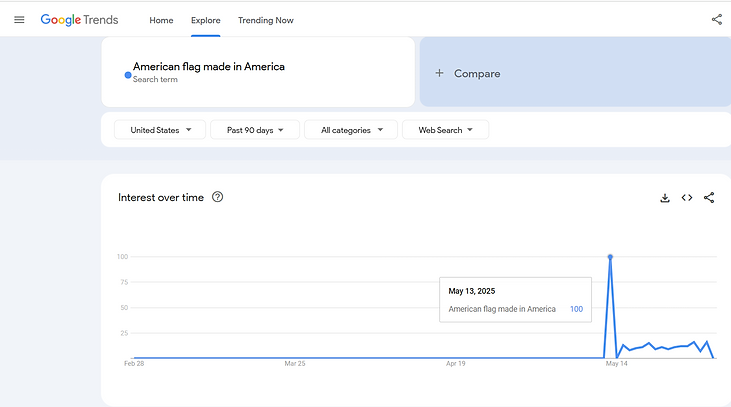
Task: Download the Interest over time CSV
Action: pos(665,198)
